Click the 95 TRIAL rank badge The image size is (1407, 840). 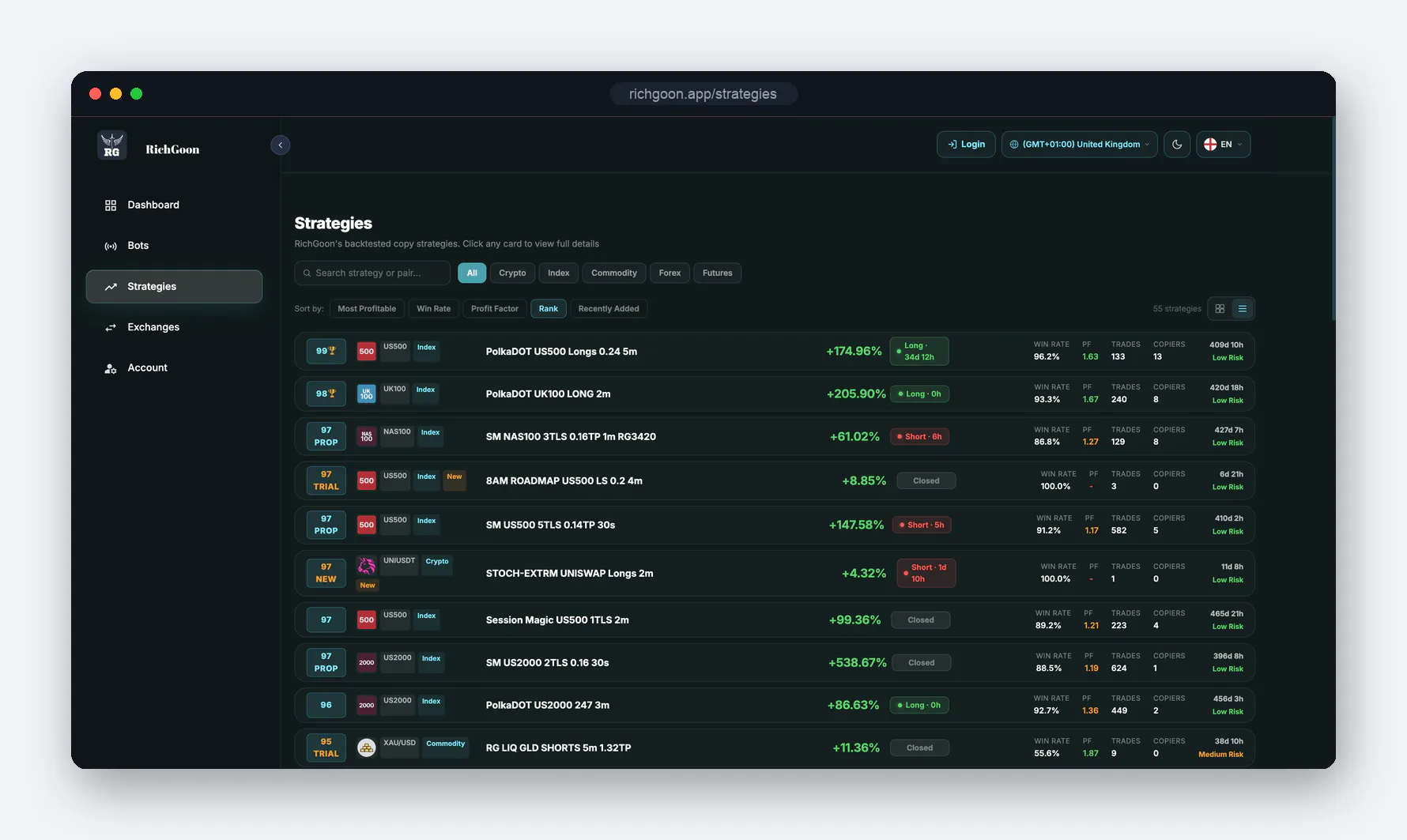pyautogui.click(x=326, y=748)
